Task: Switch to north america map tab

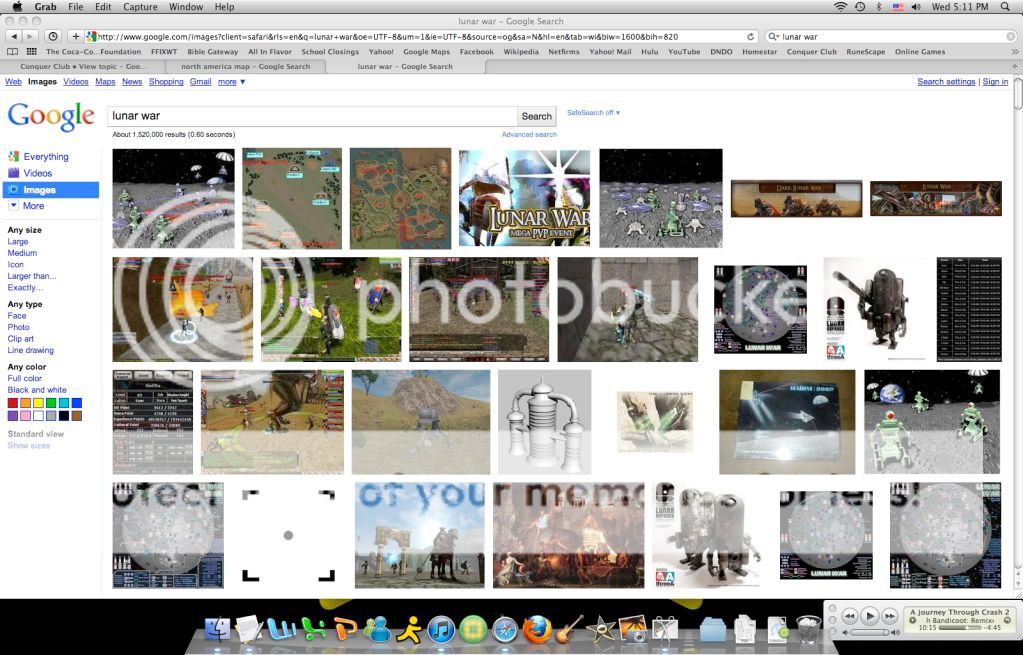Action: click(x=245, y=66)
